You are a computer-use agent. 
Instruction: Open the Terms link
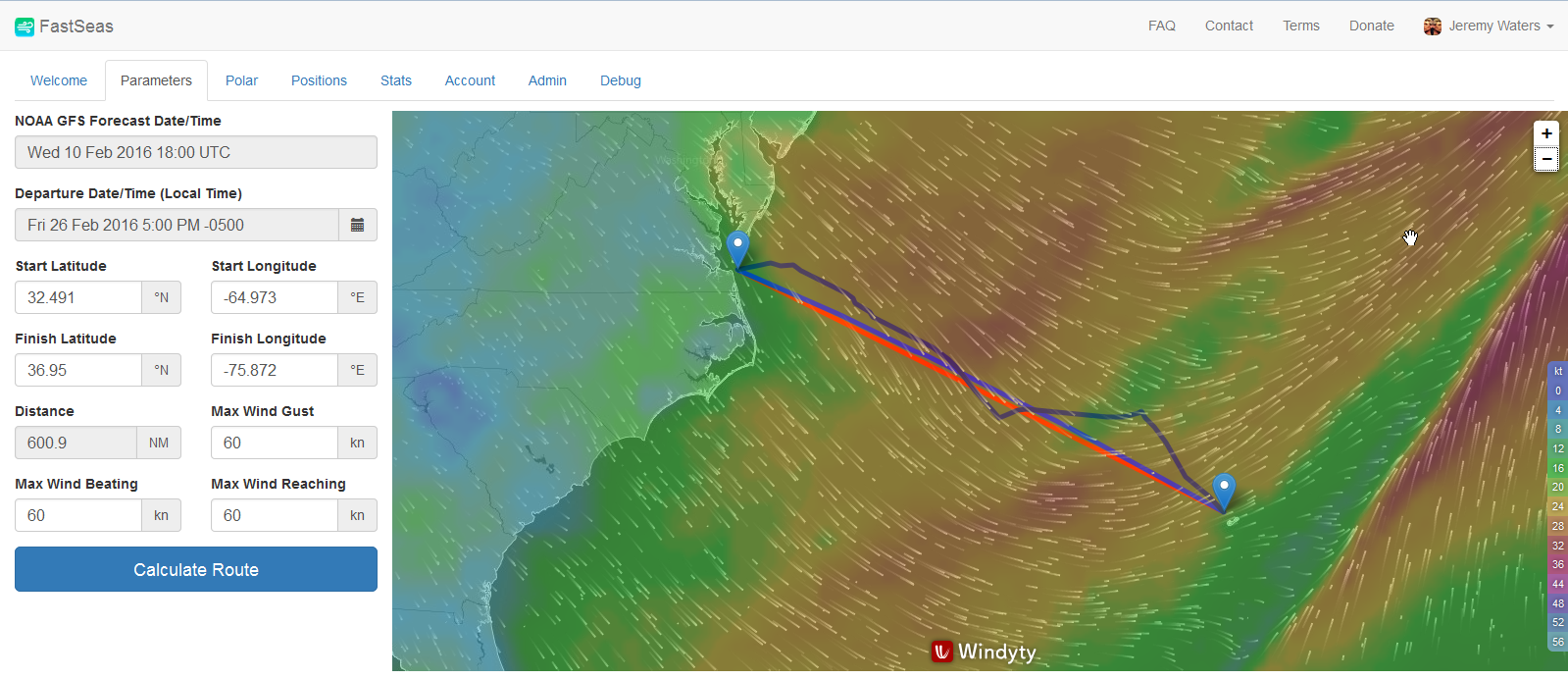coord(1301,26)
